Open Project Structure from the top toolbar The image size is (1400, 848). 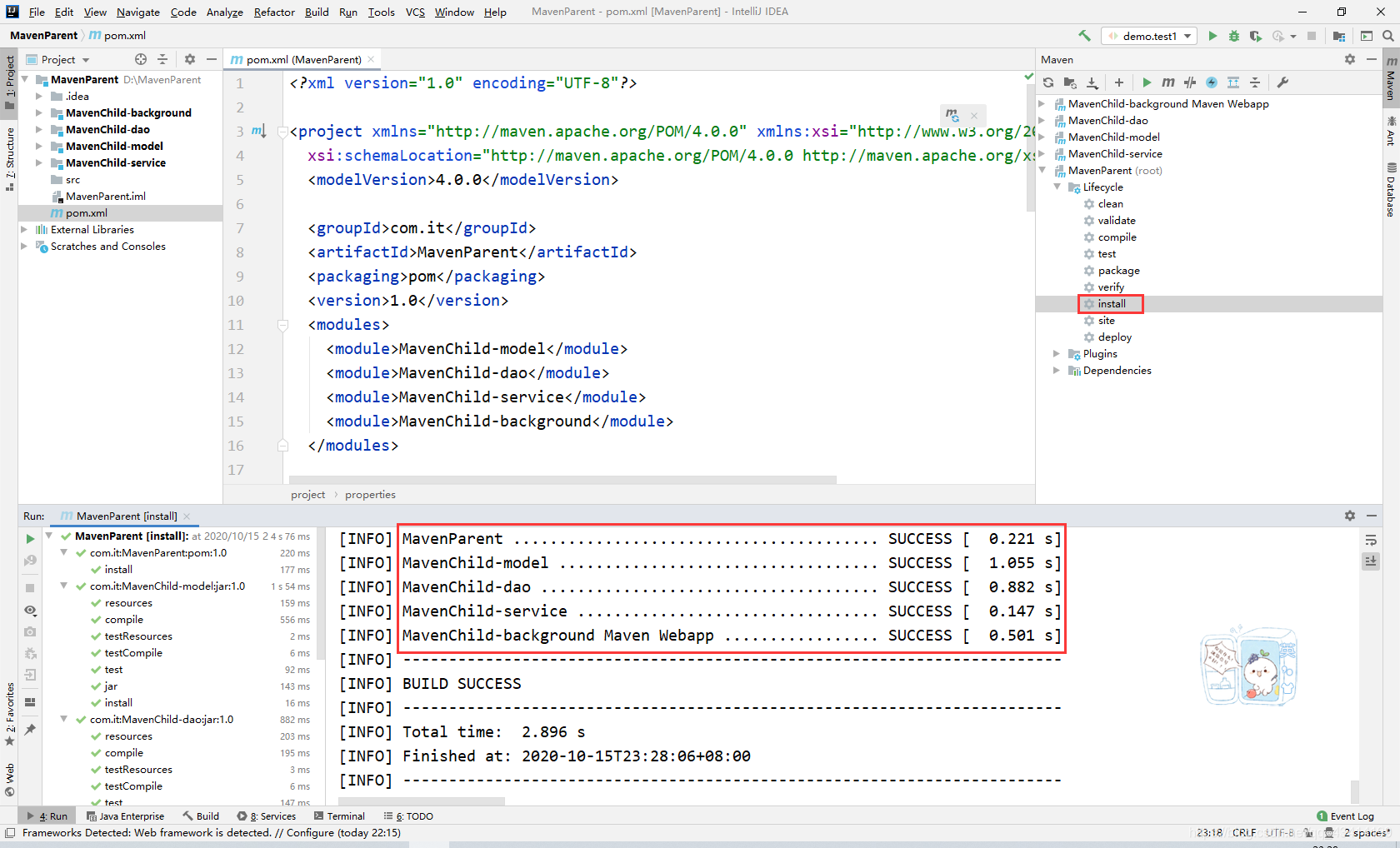click(1339, 36)
